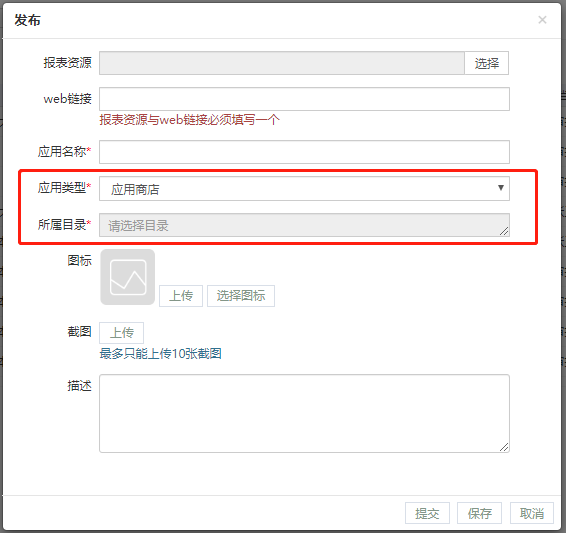Image resolution: width=566 pixels, height=533 pixels.
Task: Click the 最多只能上传10张截图 hint text
Action: pyautogui.click(x=161, y=354)
